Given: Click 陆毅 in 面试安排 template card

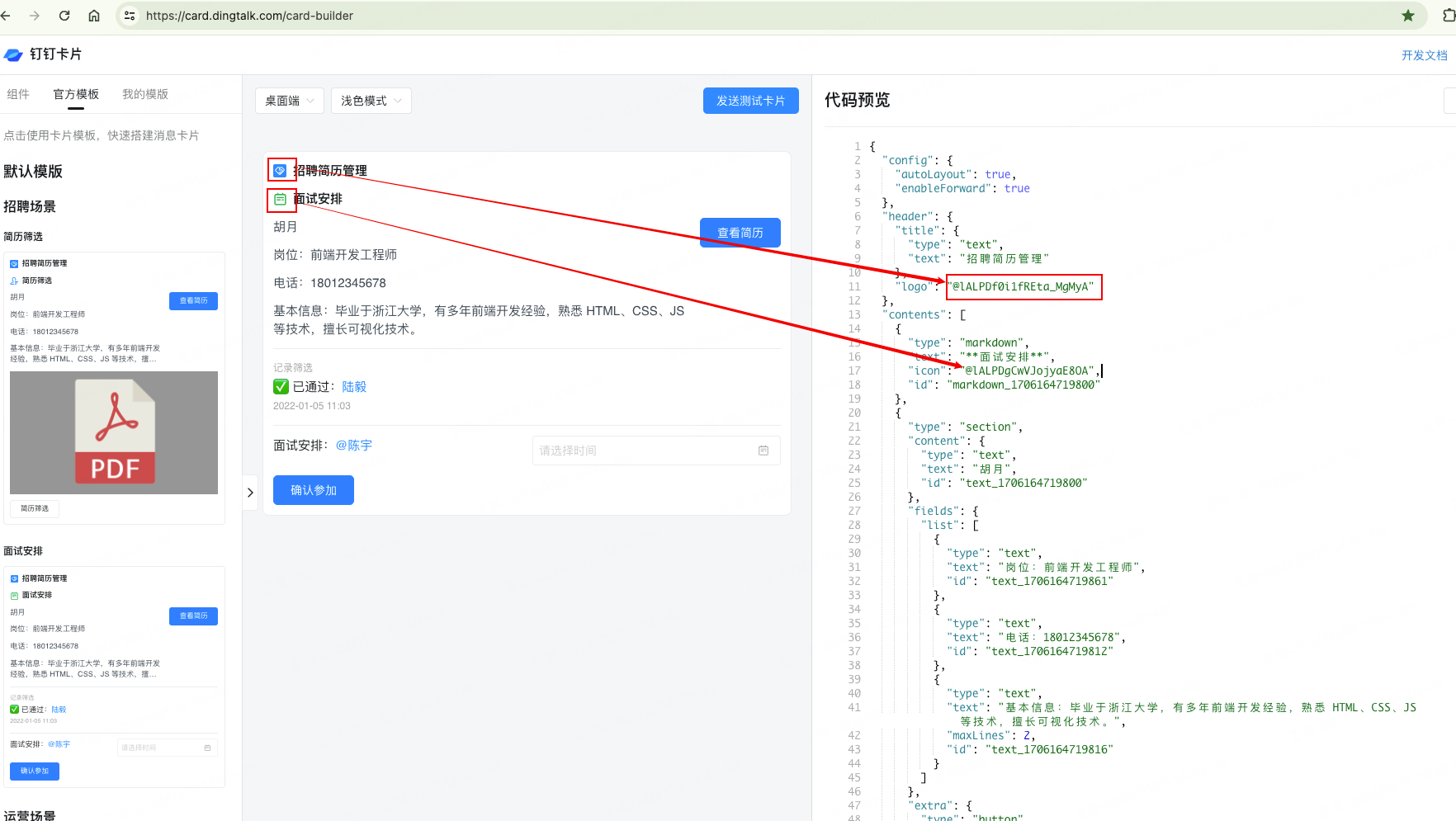Looking at the screenshot, I should (x=59, y=710).
